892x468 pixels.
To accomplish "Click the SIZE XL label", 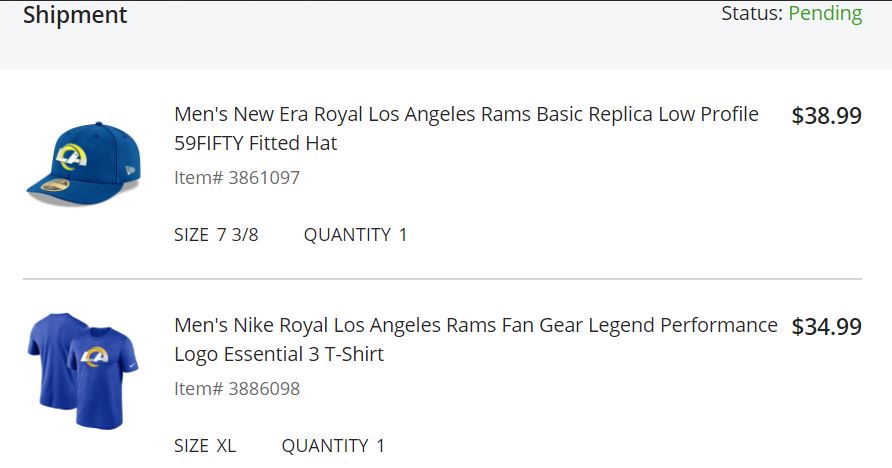I will click(x=205, y=445).
